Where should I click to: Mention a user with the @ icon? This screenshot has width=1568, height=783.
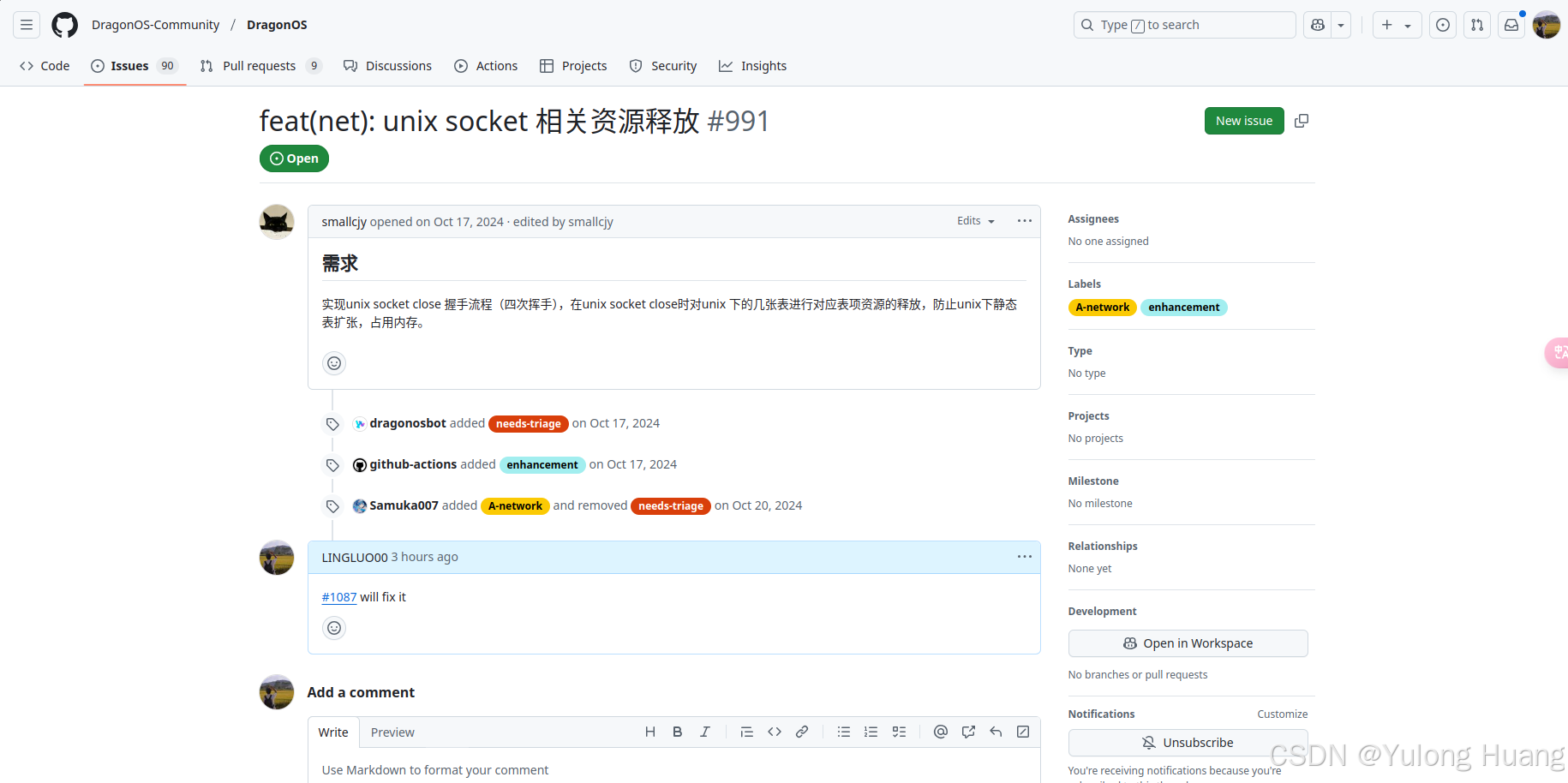940,732
